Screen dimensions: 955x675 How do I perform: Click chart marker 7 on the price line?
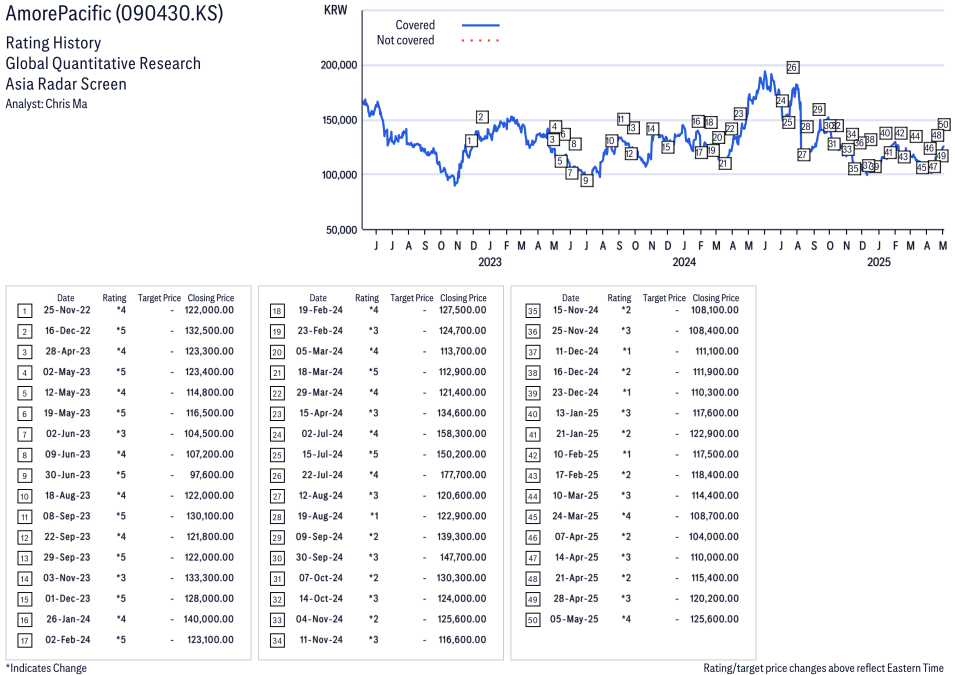[x=571, y=173]
